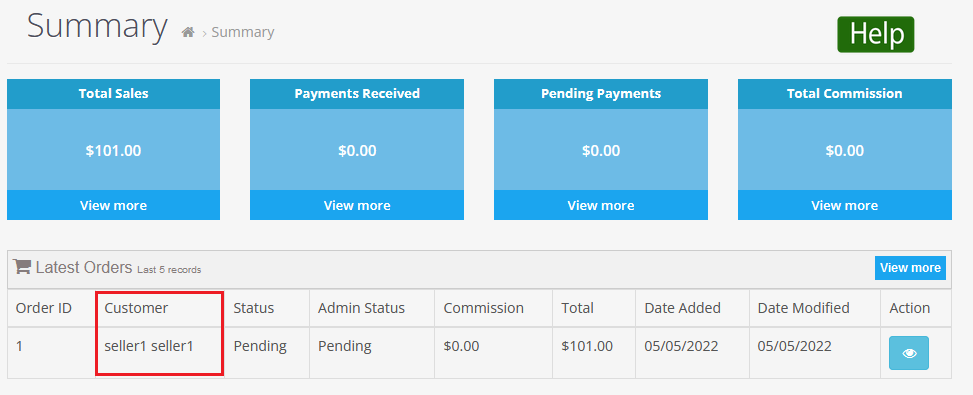Image resolution: width=973 pixels, height=395 pixels.
Task: Click customer name seller1 seller1
Action: [x=149, y=346]
